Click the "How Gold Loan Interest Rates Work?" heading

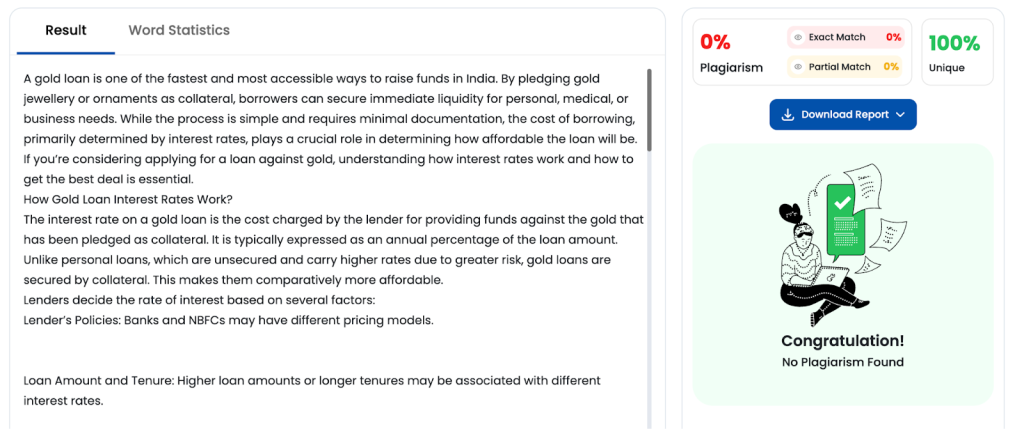[128, 199]
